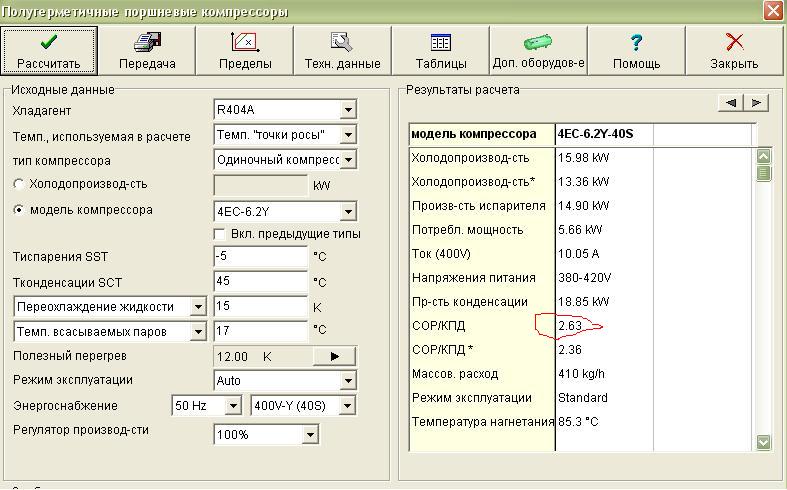Click results scrollbar down arrow
Image resolution: width=787 pixels, height=490 pixels.
(763, 442)
